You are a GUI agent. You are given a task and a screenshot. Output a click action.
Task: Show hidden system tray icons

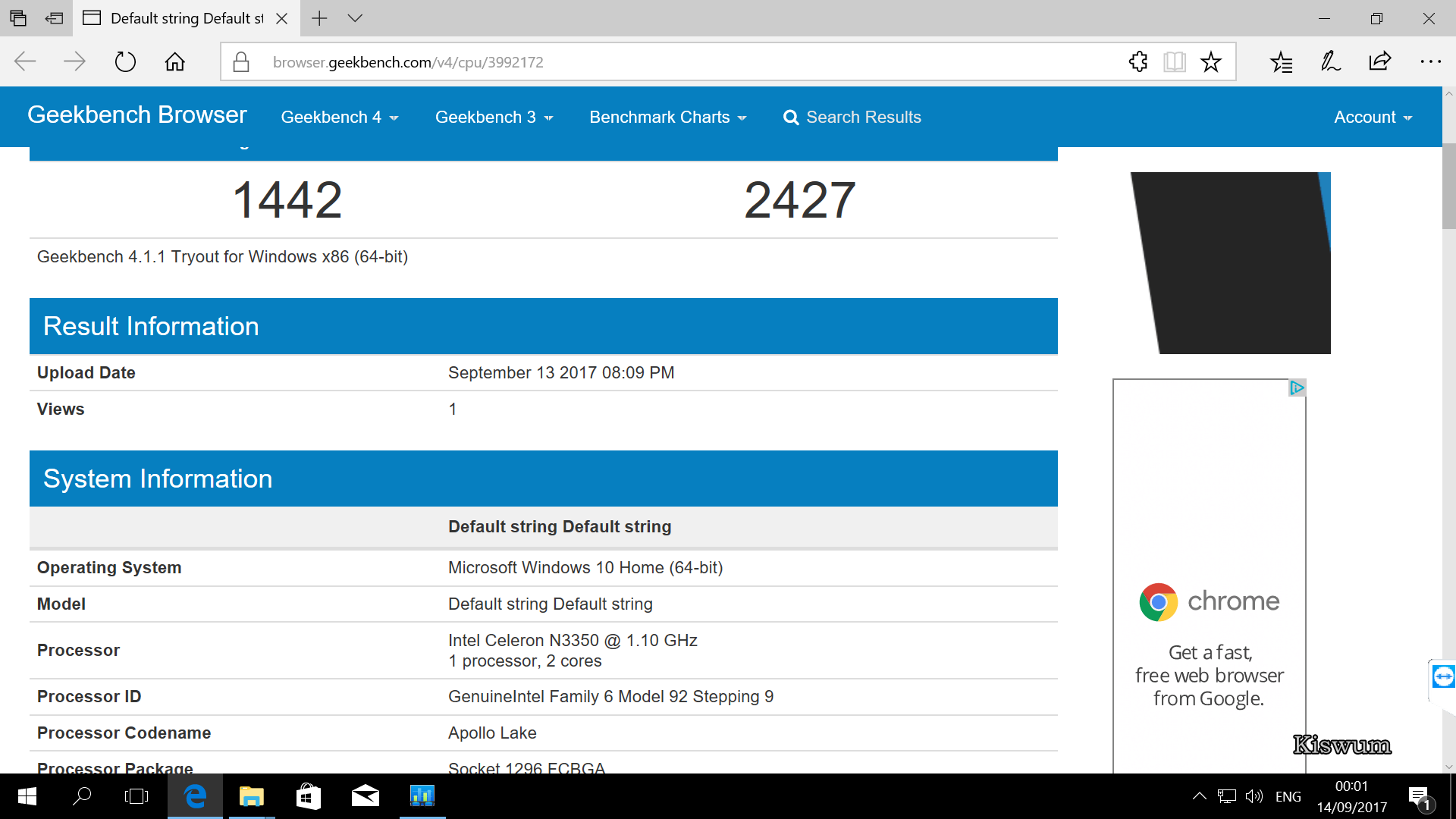[1199, 796]
